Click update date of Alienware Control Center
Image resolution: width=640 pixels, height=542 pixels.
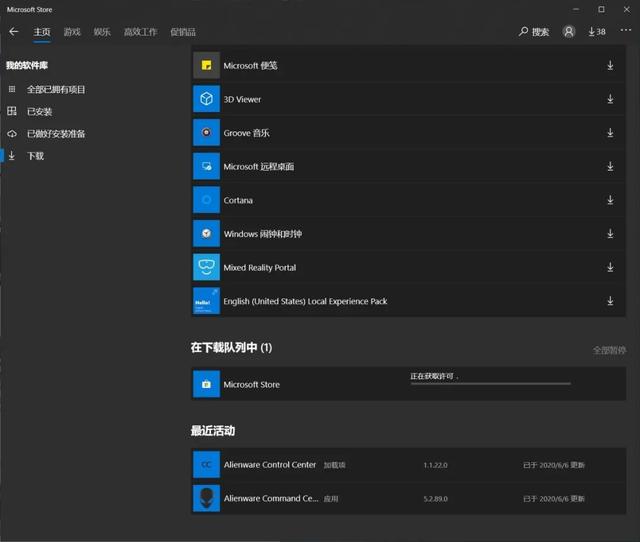[x=554, y=465]
